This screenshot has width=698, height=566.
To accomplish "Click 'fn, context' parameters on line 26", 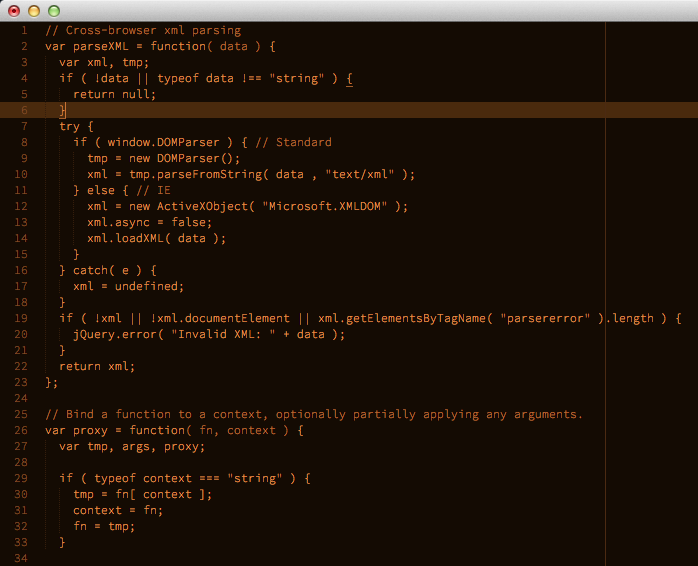I will pyautogui.click(x=237, y=431).
